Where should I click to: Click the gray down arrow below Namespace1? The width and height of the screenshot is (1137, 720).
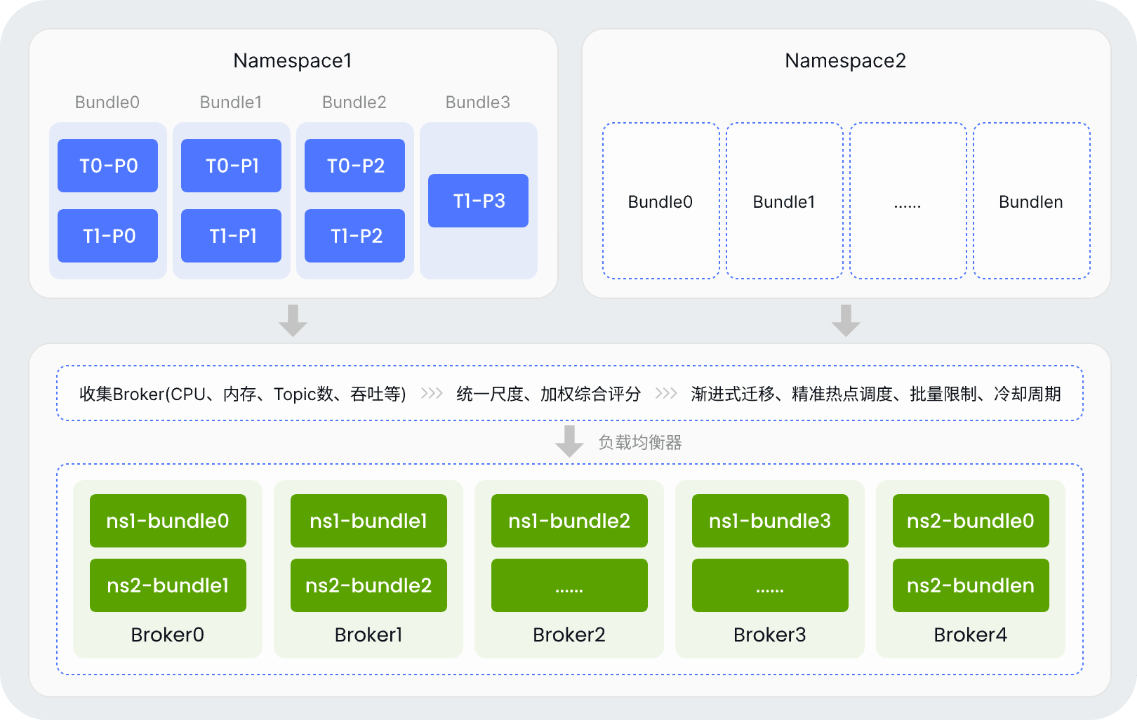point(293,320)
